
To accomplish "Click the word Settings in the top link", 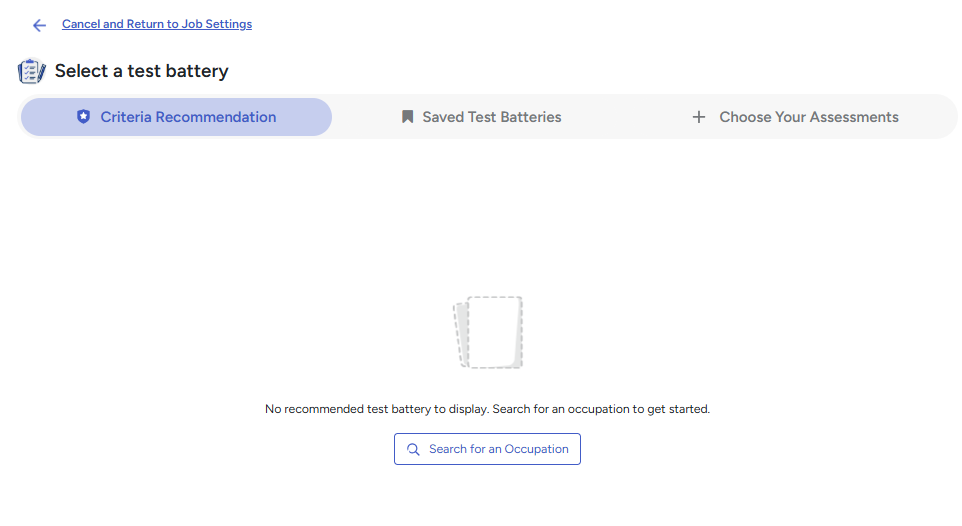I will coord(229,24).
